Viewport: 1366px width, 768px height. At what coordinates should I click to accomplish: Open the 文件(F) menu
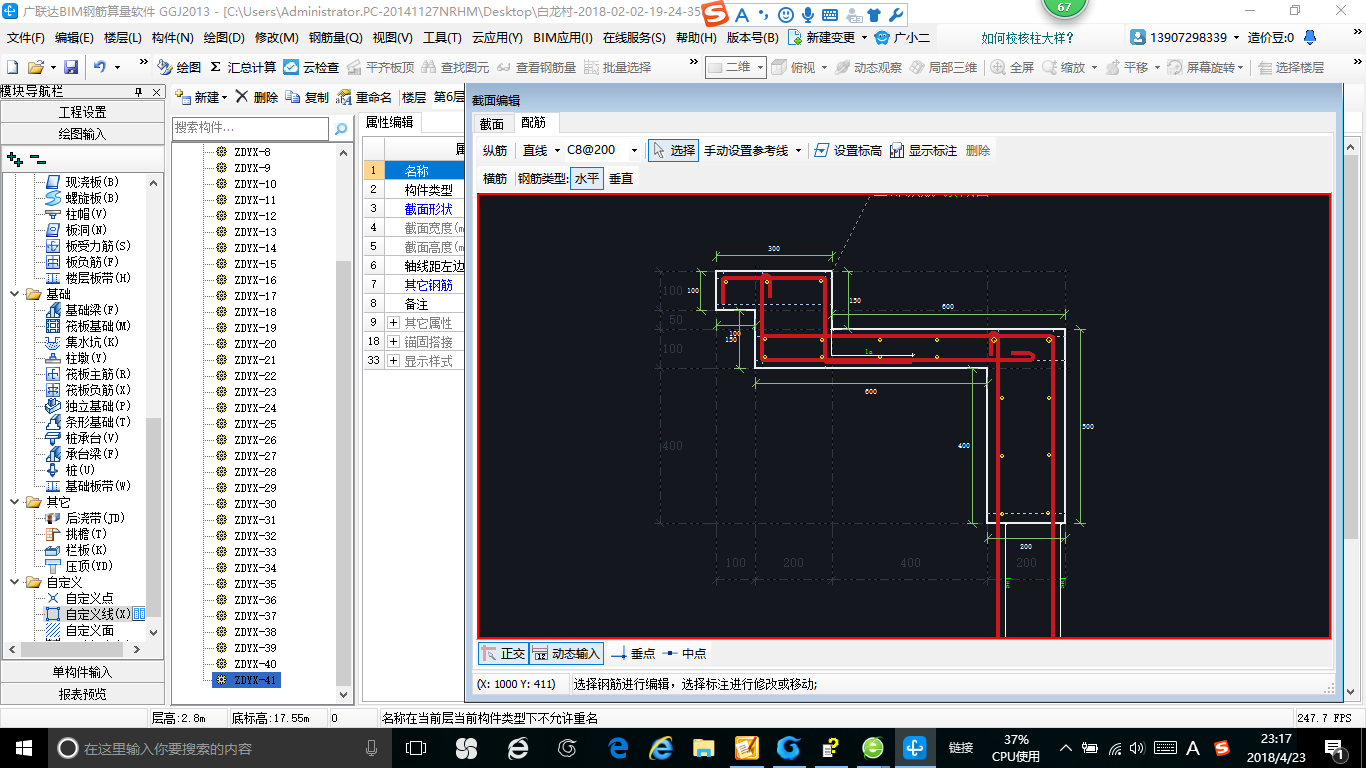click(26, 38)
